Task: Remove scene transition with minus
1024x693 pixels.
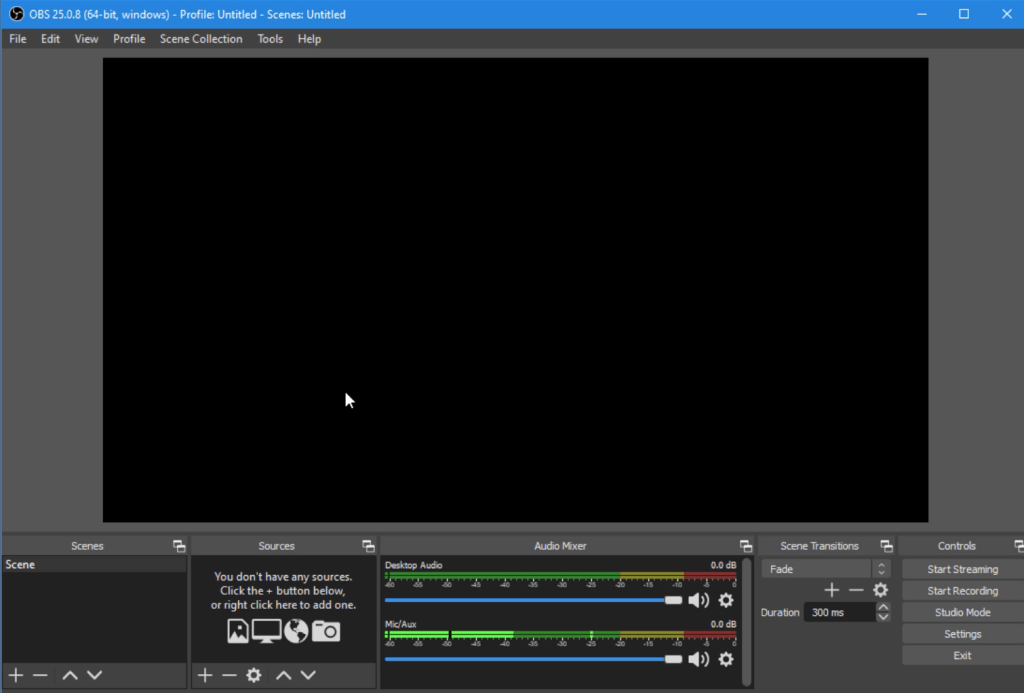Action: 856,590
